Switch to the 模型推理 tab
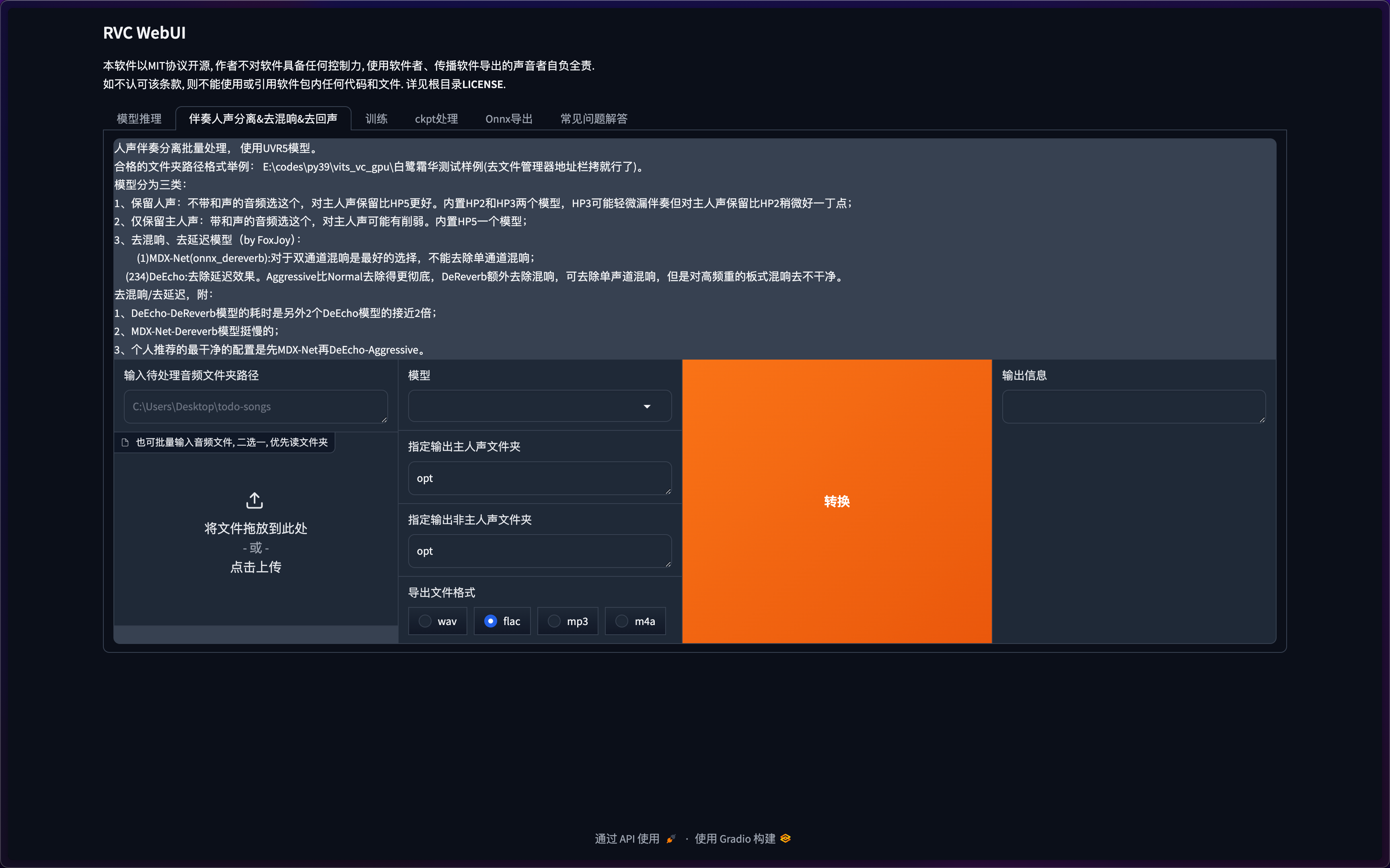Image resolution: width=1390 pixels, height=868 pixels. (x=139, y=119)
